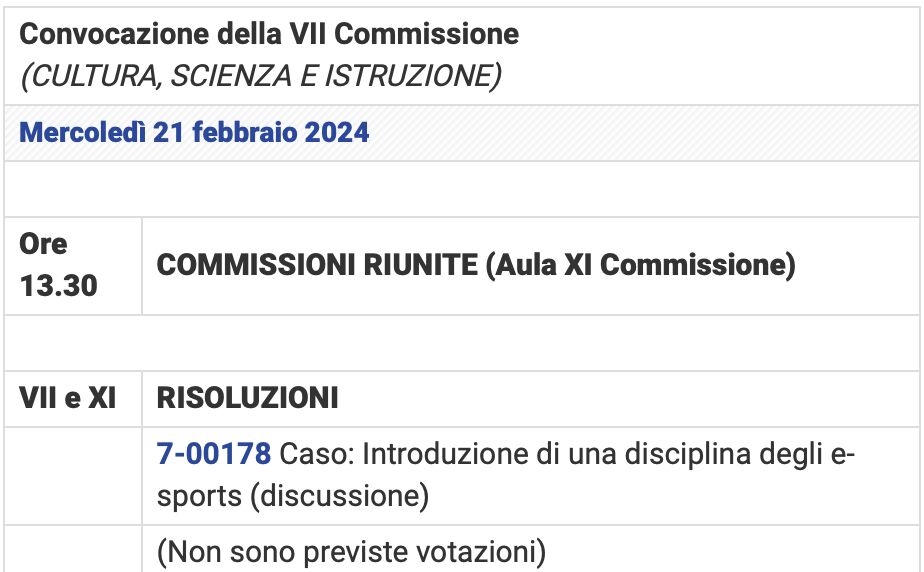
Task: Select the Ore 13.30 time cell
Action: tap(58, 265)
